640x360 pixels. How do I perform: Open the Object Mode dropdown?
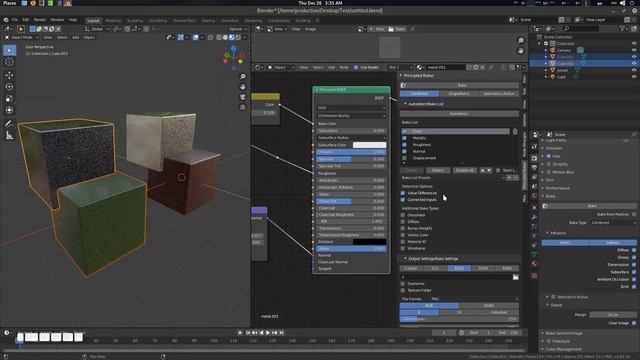[x=21, y=37]
